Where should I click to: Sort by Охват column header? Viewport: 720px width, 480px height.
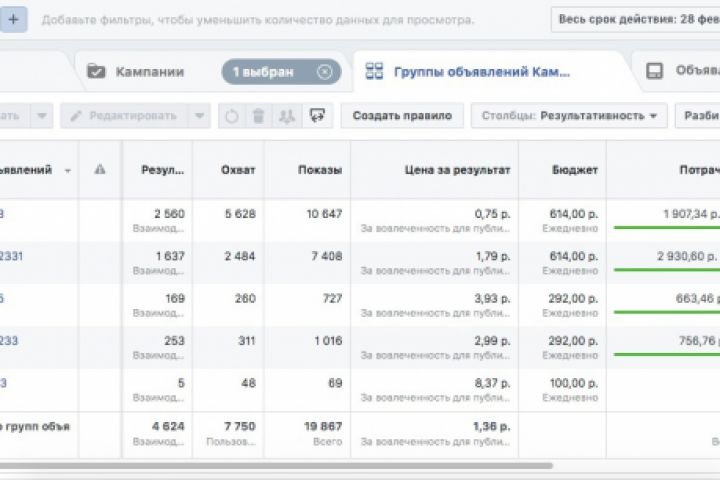coord(238,170)
